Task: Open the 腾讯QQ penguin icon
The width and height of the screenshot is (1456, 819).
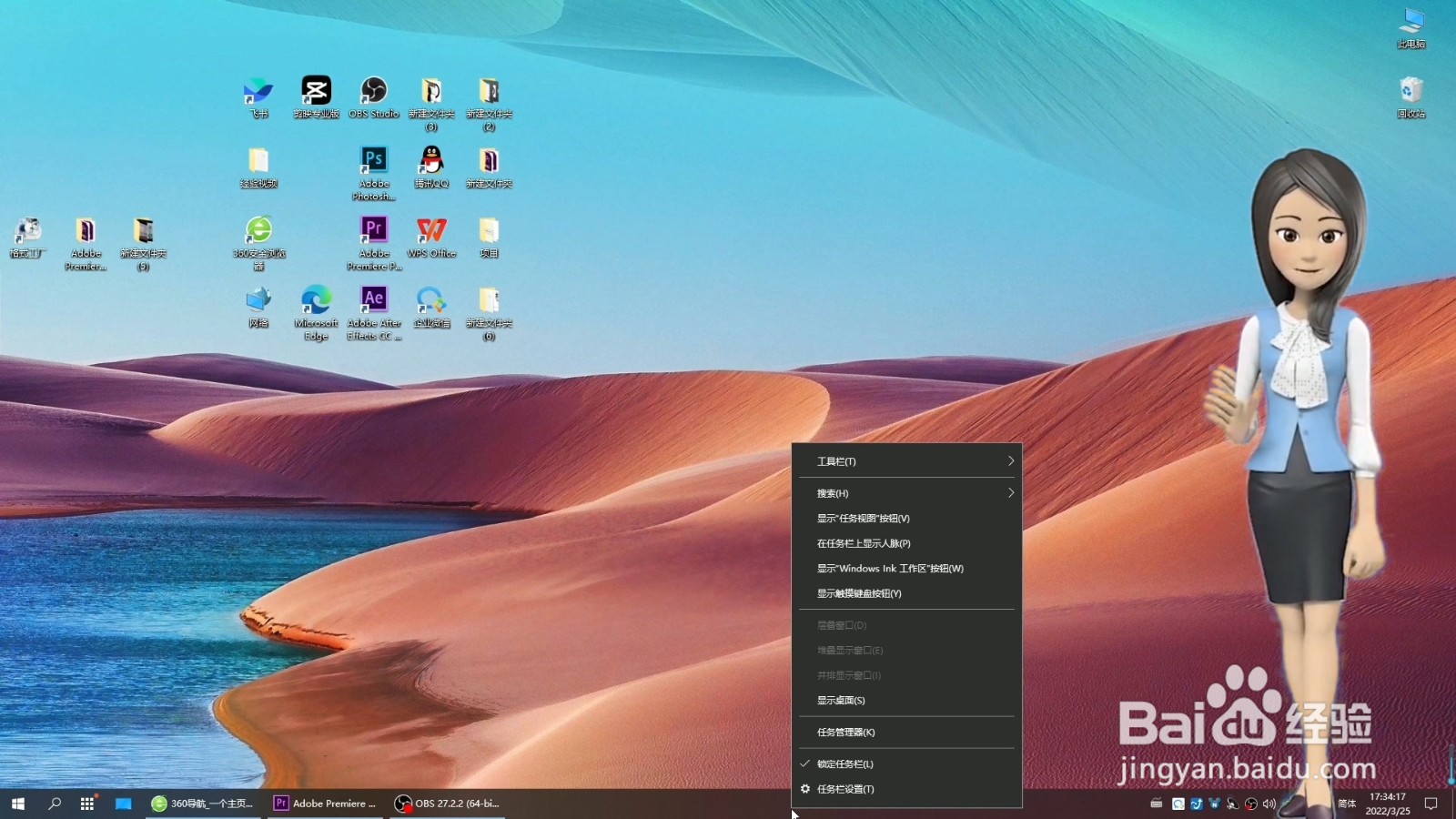Action: (431, 167)
